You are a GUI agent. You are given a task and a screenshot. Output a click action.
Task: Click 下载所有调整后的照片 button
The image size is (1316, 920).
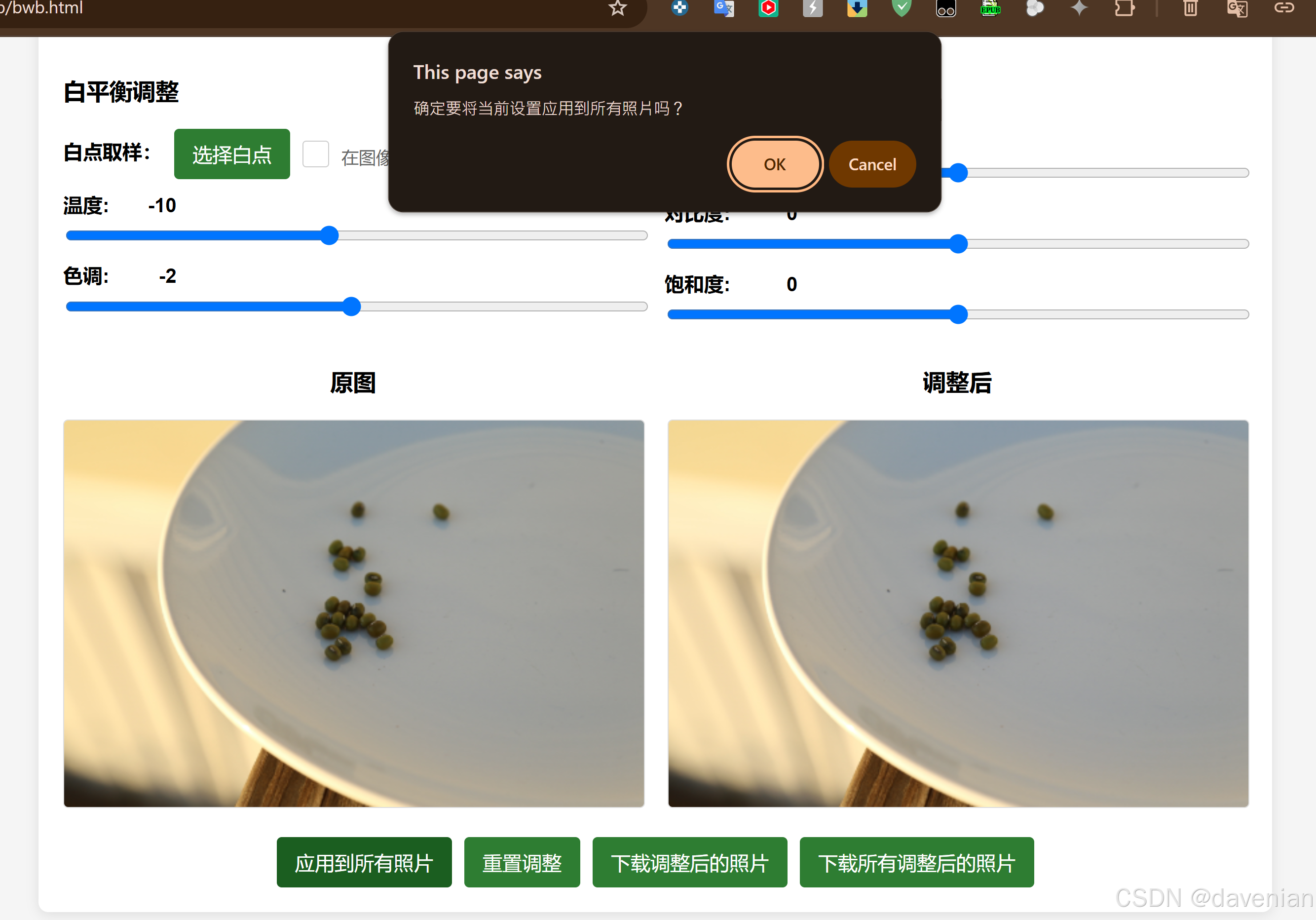[x=916, y=863]
